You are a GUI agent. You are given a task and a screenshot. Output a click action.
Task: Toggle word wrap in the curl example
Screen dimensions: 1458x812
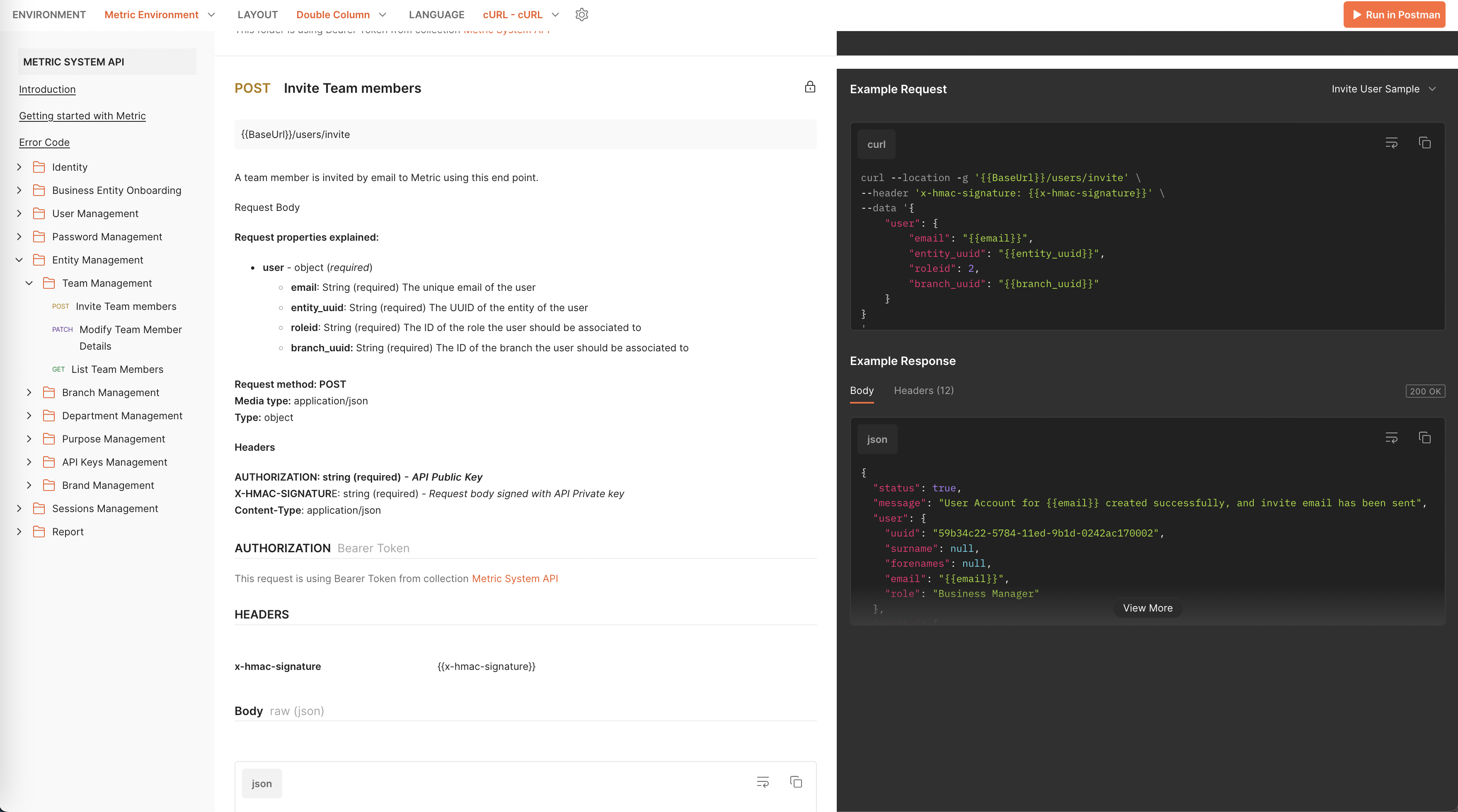point(1391,143)
